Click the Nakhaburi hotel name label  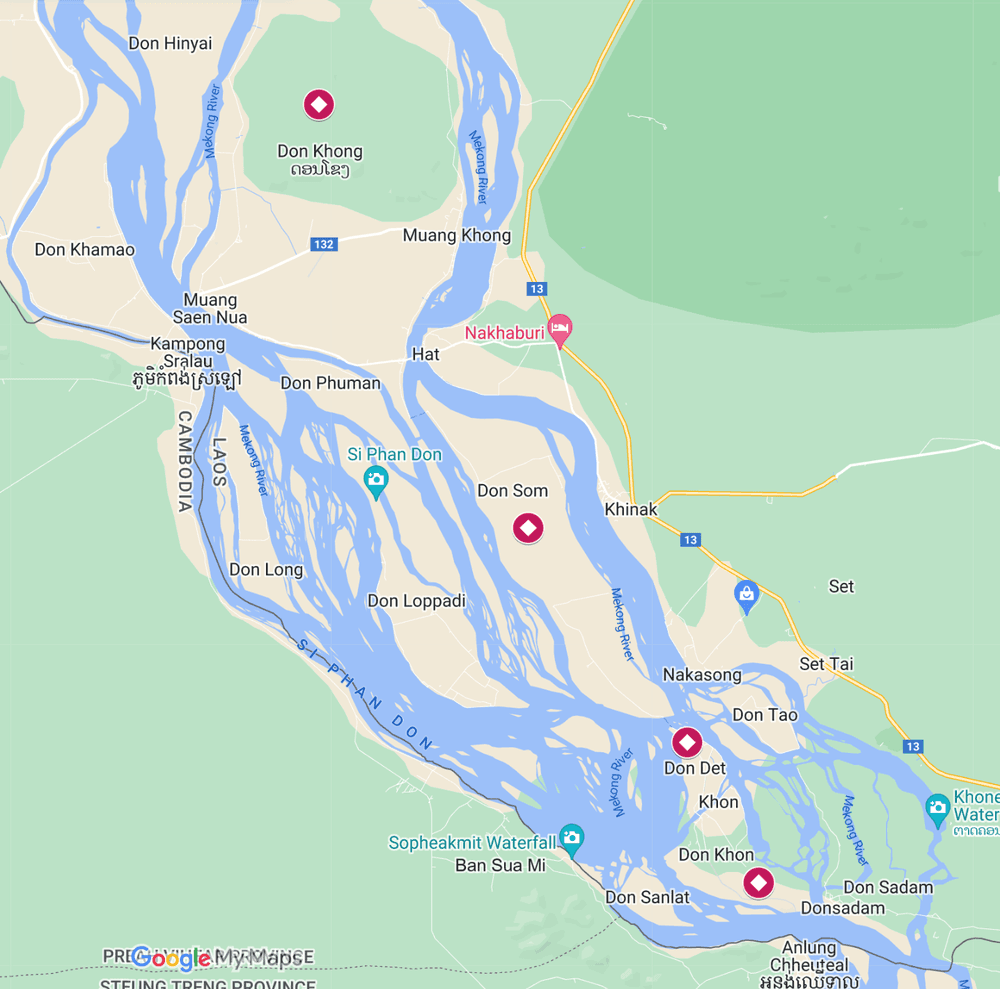tap(504, 333)
